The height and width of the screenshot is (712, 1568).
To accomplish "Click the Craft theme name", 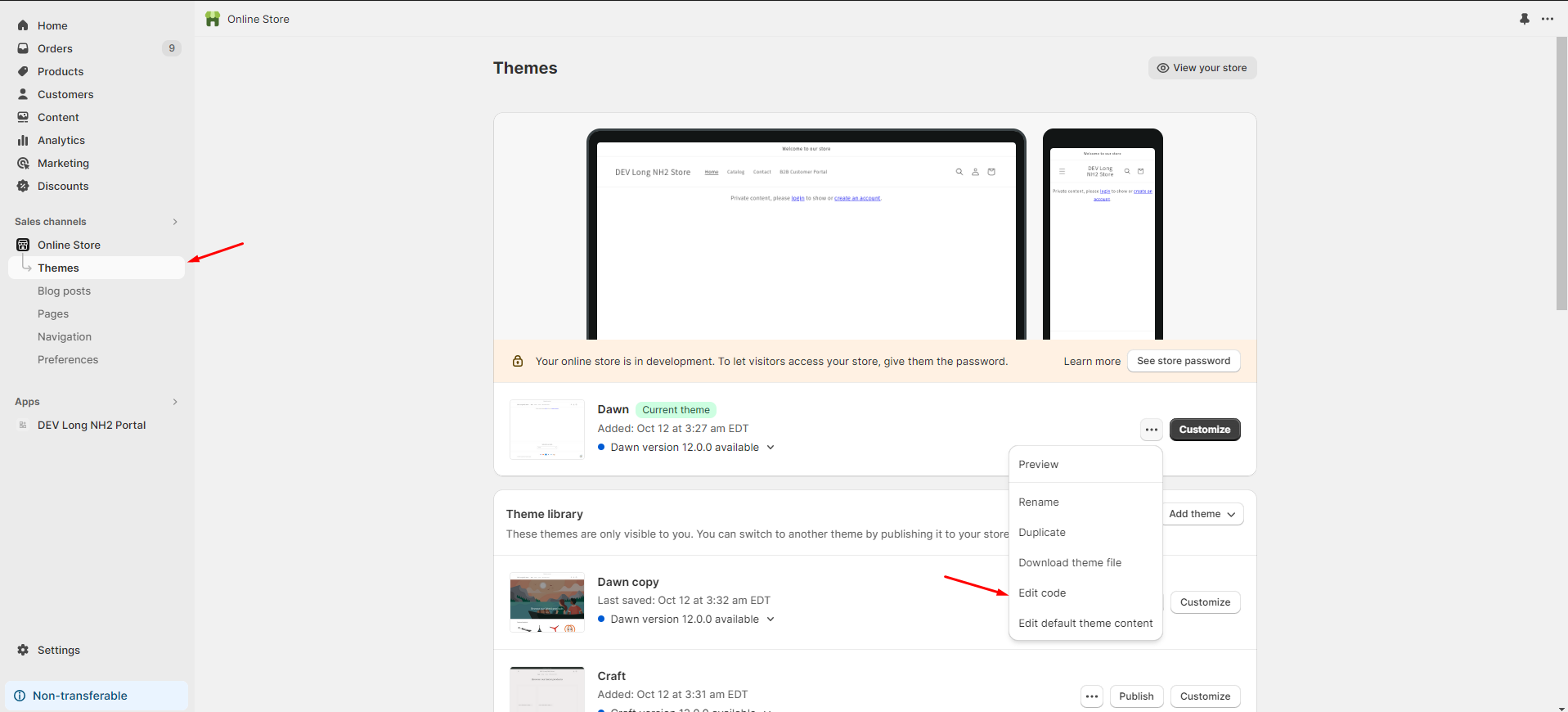I will click(612, 676).
